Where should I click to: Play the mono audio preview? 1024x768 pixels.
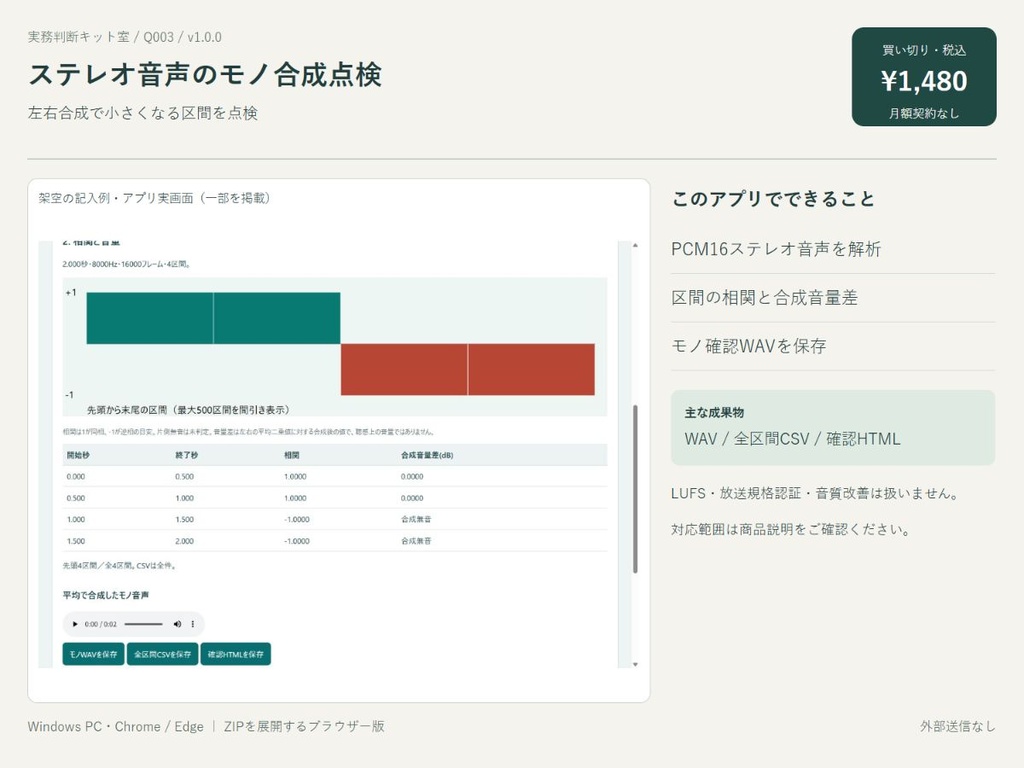click(75, 624)
